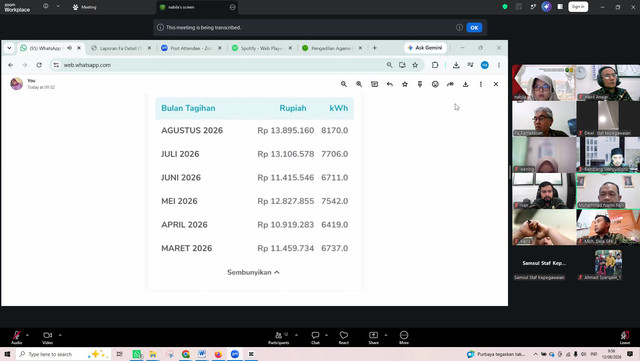Expand chat options arrow
This screenshot has width=640, height=361.
(326, 335)
